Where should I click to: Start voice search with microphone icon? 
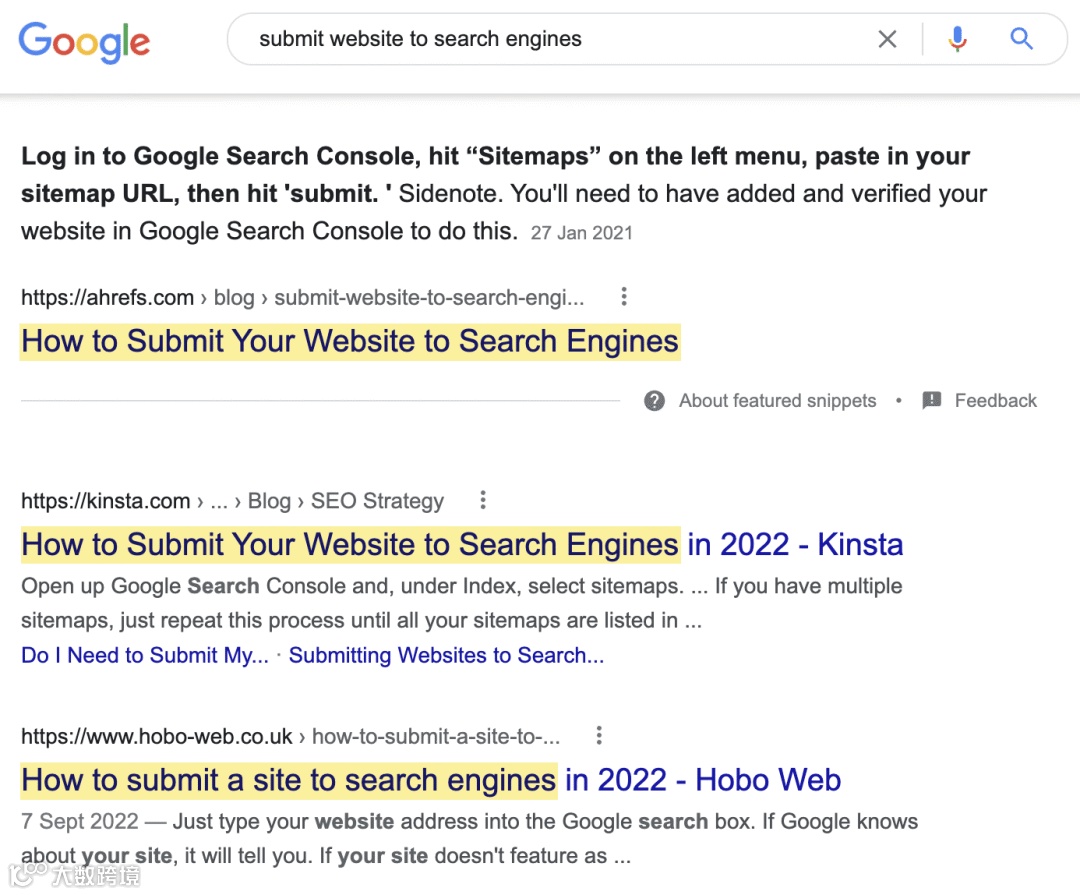tap(957, 39)
